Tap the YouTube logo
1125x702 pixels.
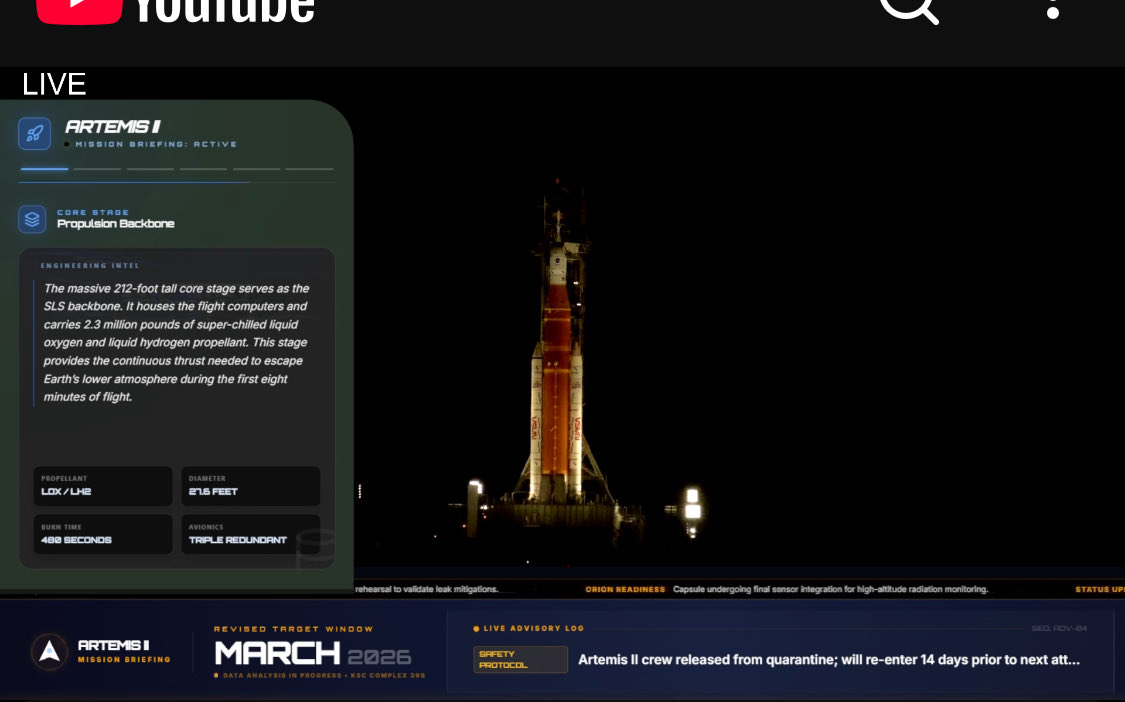point(176,11)
